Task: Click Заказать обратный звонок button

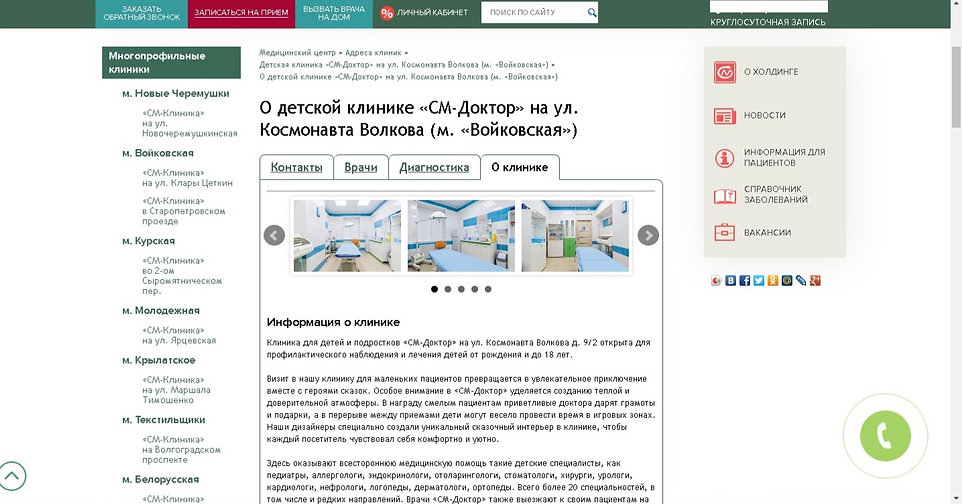Action: (x=141, y=14)
